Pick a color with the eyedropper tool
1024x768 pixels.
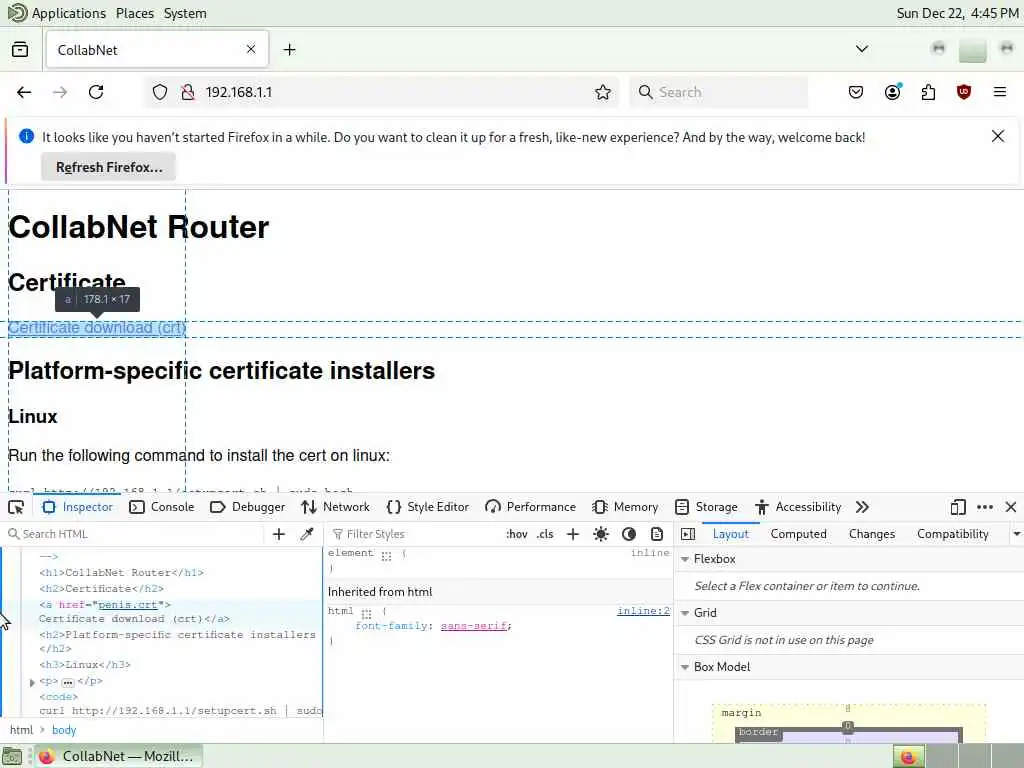[x=307, y=534]
